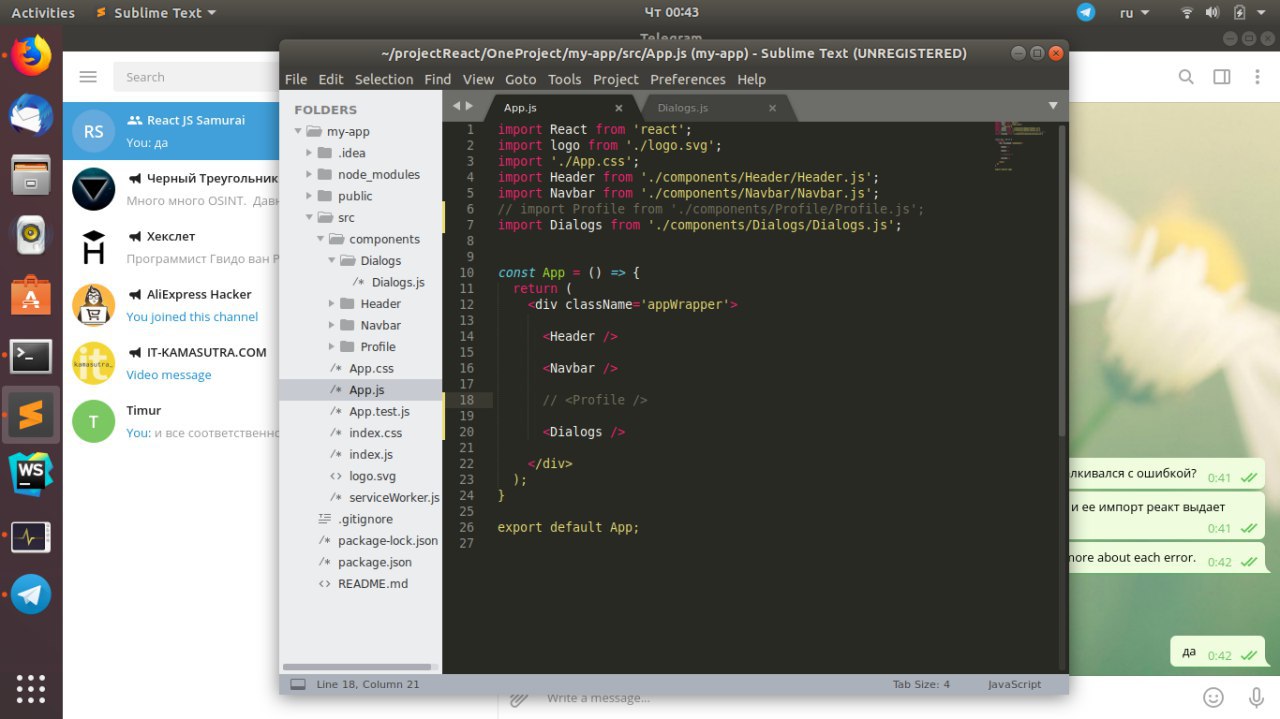This screenshot has height=719, width=1280.
Task: Click Tab Size: 4 in status bar
Action: [x=921, y=685]
